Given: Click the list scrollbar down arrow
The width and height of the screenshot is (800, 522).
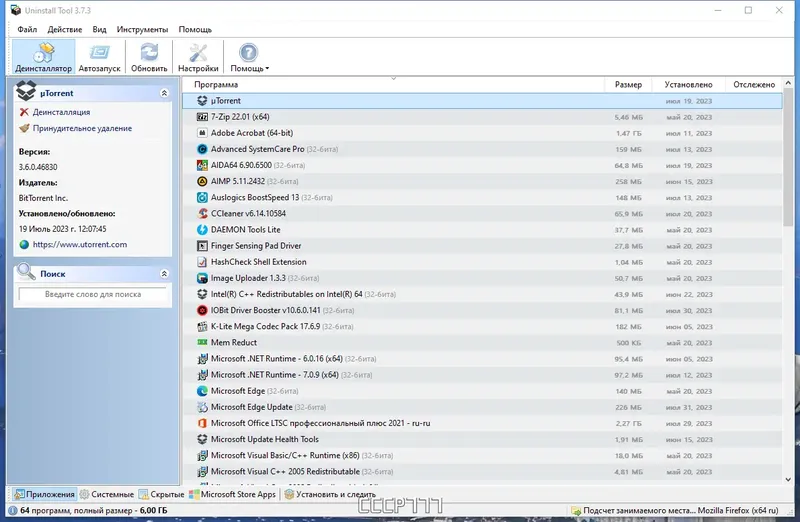Looking at the screenshot, I should pyautogui.click(x=788, y=480).
